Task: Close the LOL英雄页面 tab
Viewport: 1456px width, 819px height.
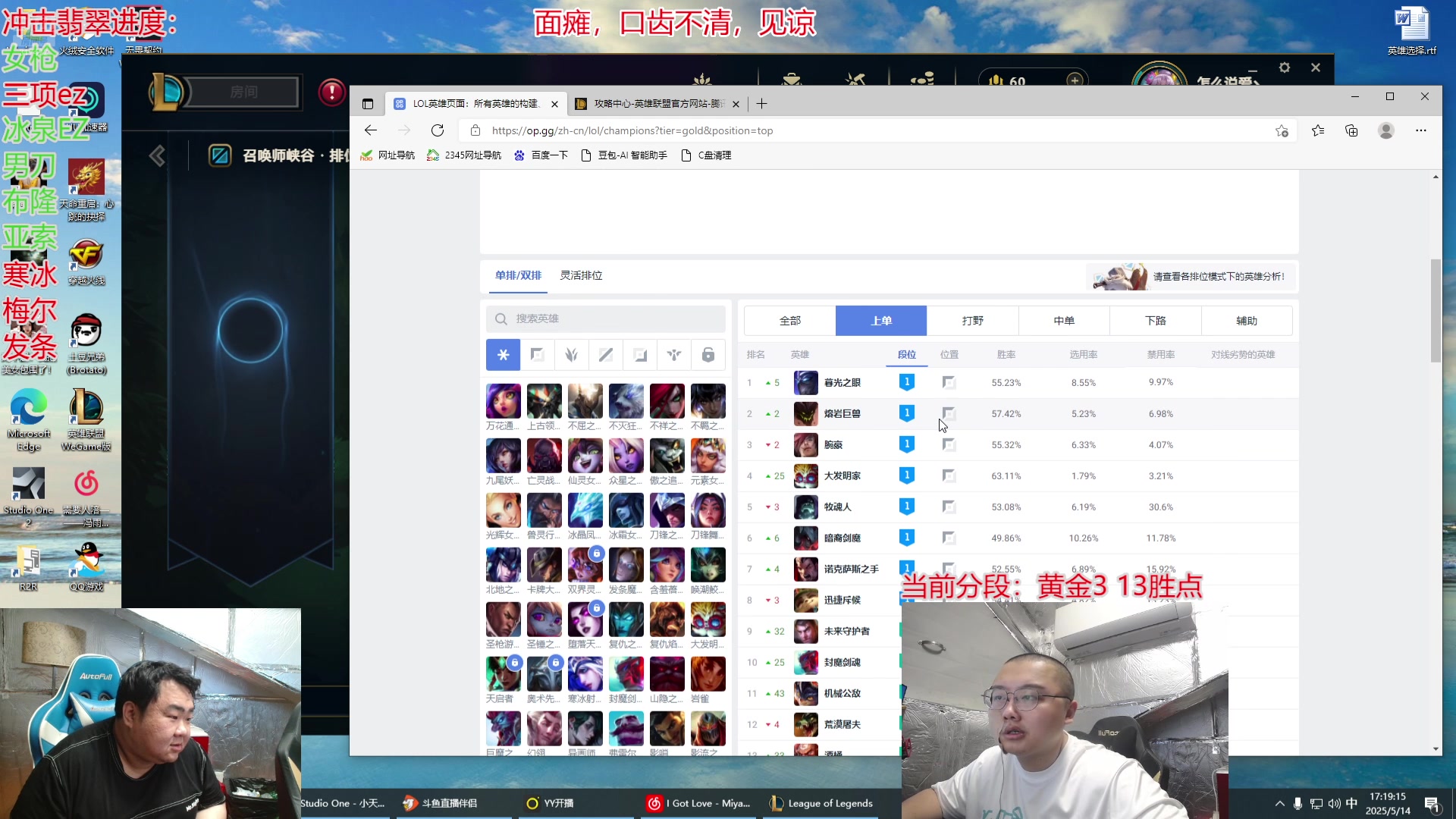Action: (x=554, y=104)
